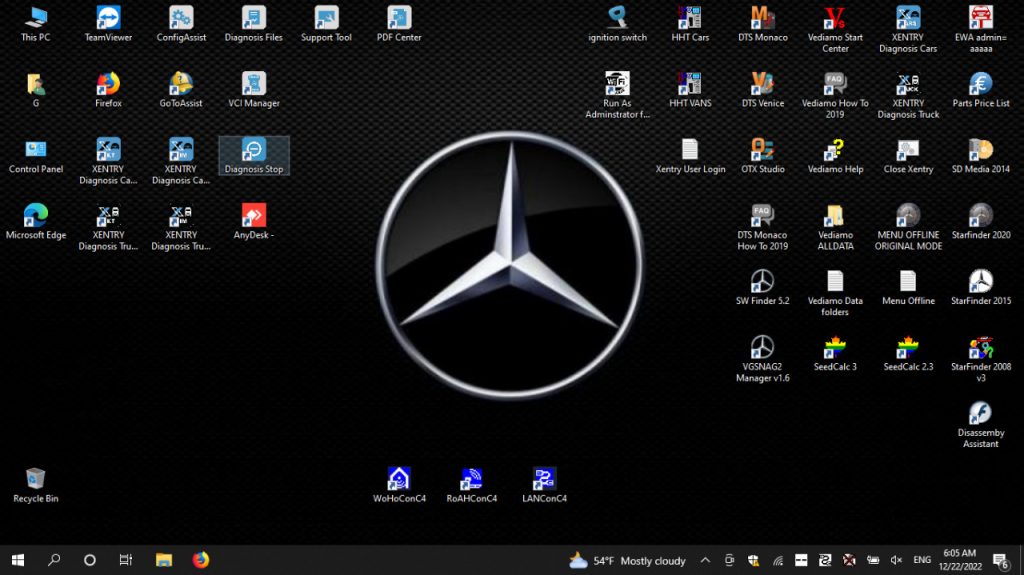
Task: Select RoAHConC4 desktop icon
Action: pos(472,485)
